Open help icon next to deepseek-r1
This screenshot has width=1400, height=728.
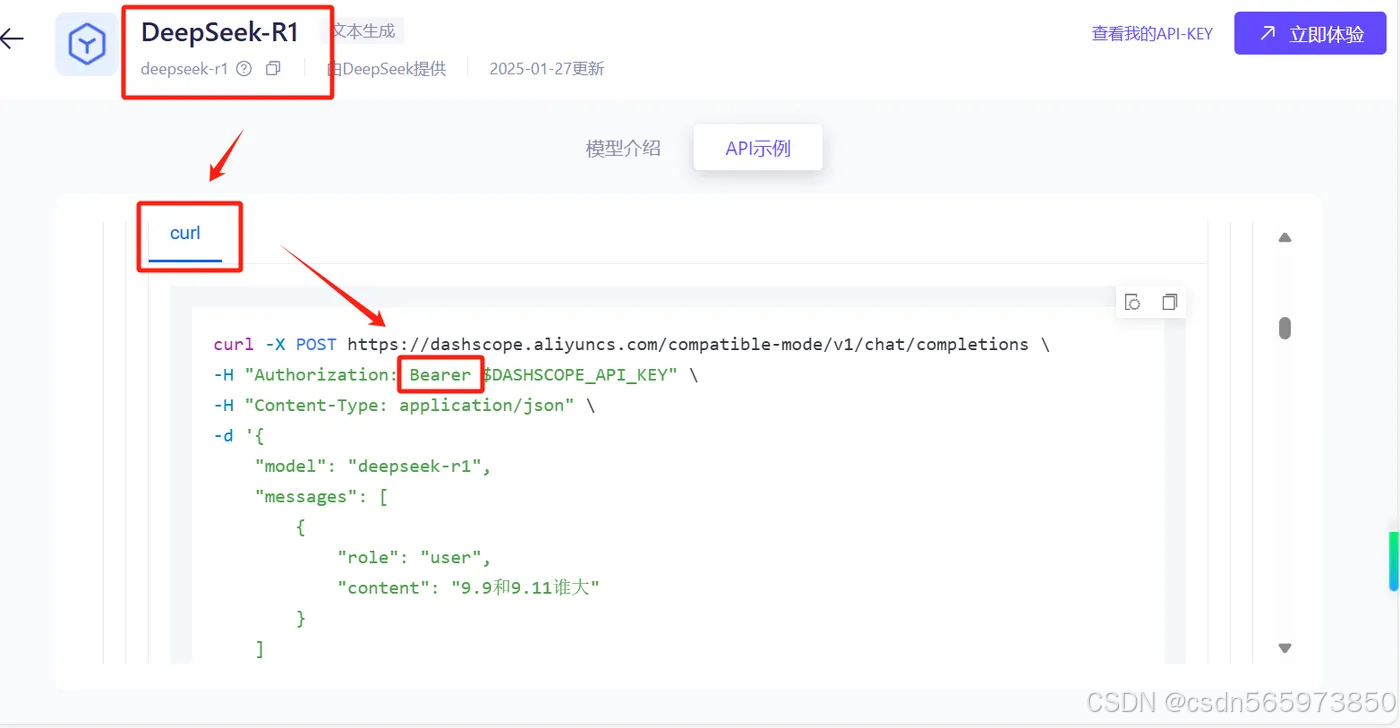[244, 69]
